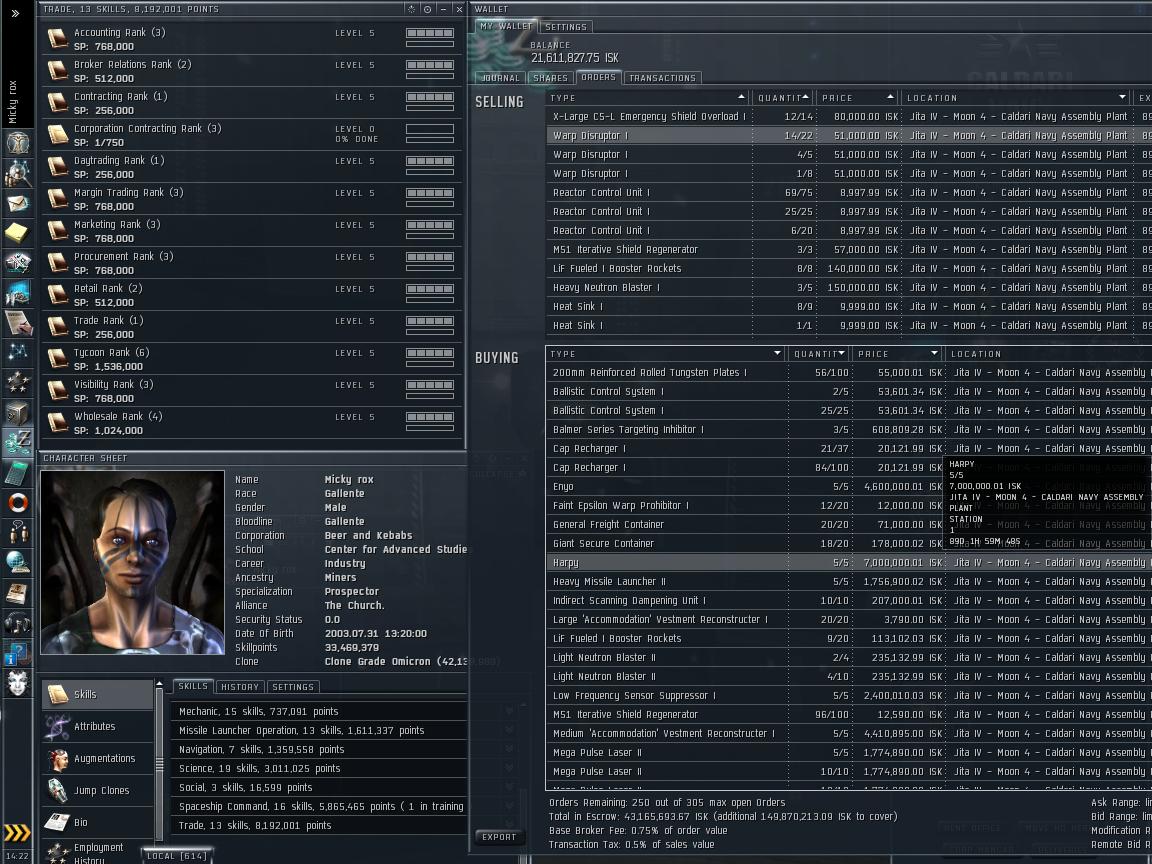The image size is (1152, 864).
Task: Sort buying orders by Type column arrow
Action: pyautogui.click(x=777, y=353)
